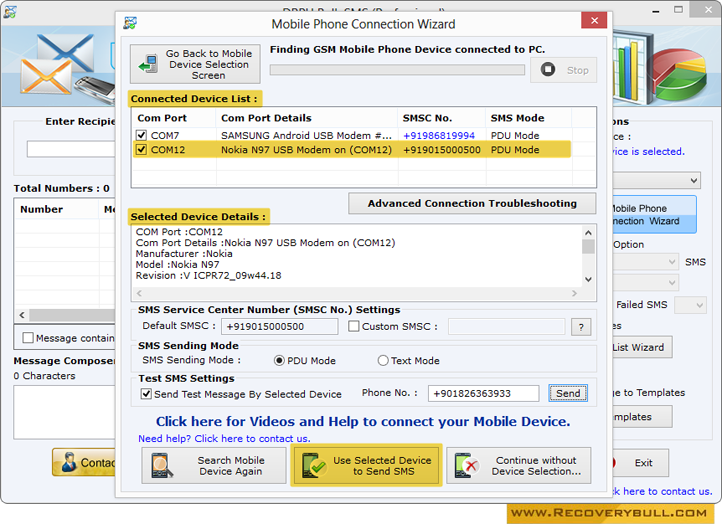
Task: Click the Enter Recipient input field in main window
Action: click(71, 149)
